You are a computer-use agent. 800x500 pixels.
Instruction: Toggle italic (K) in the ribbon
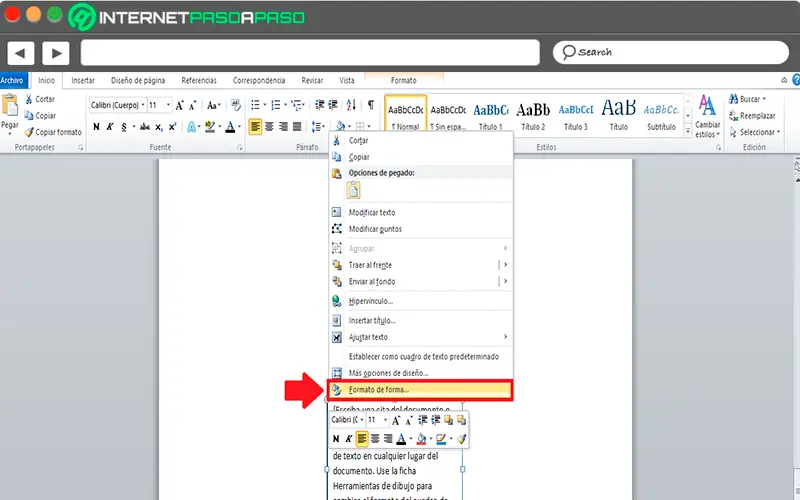point(110,127)
